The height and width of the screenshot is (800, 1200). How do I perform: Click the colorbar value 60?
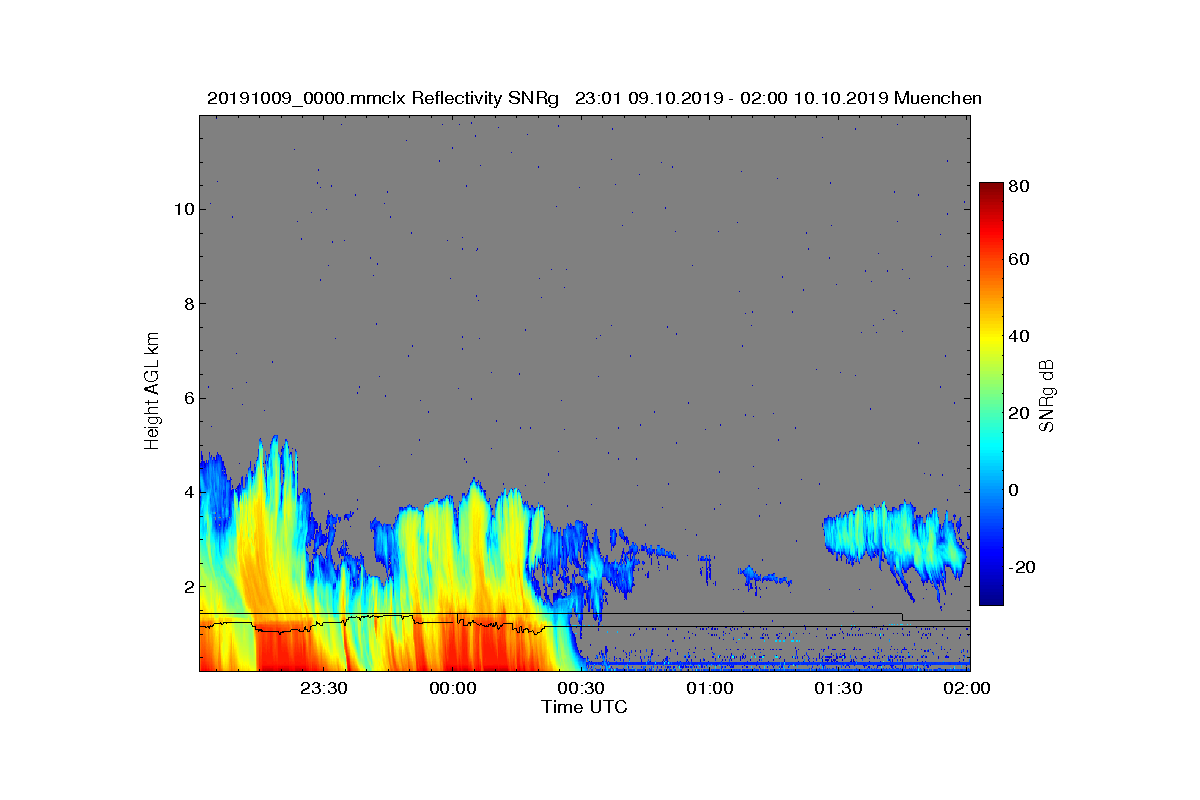point(1021,260)
